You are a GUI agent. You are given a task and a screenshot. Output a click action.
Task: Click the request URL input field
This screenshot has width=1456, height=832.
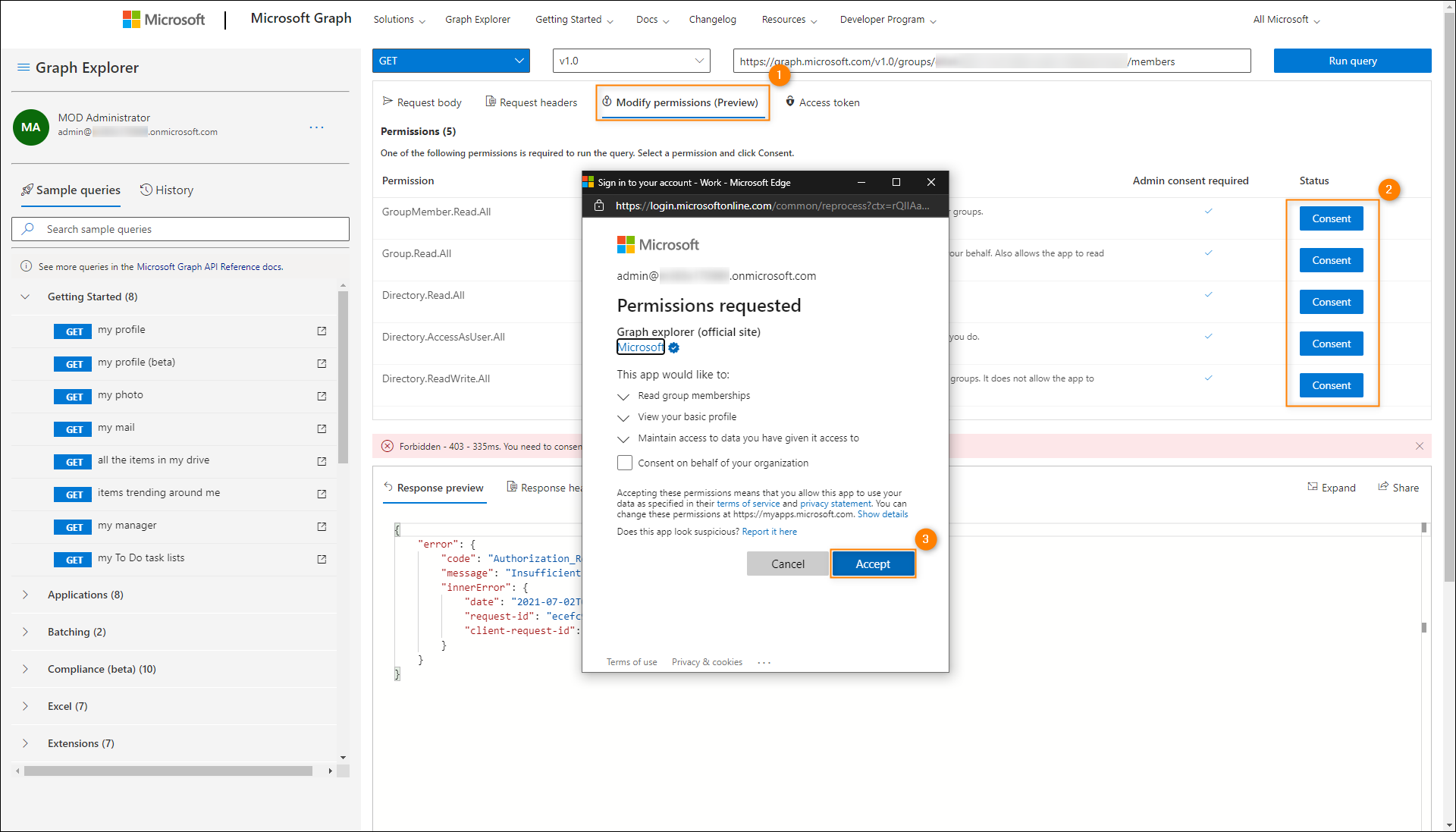coord(992,61)
